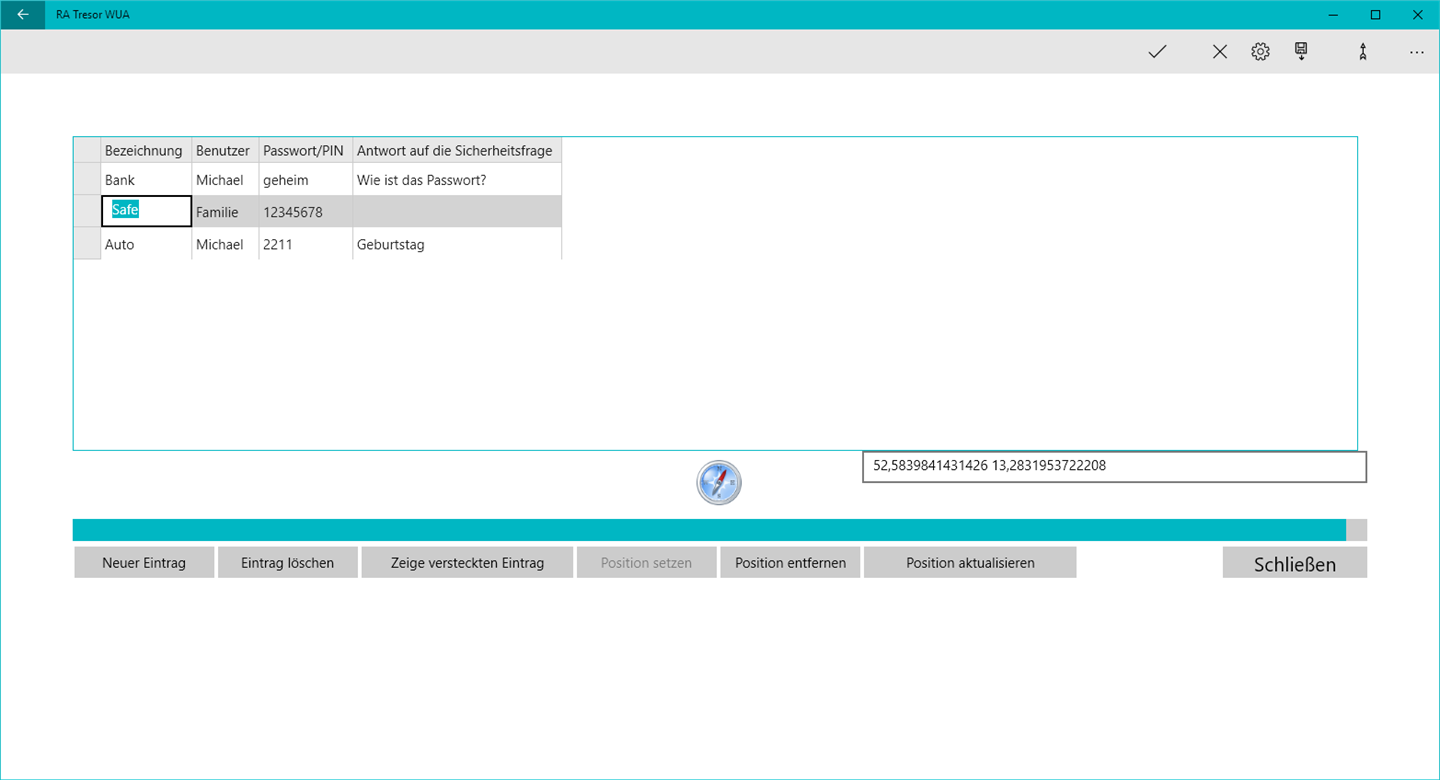Click the Bank cell in the table
This screenshot has height=780, width=1440.
click(146, 180)
